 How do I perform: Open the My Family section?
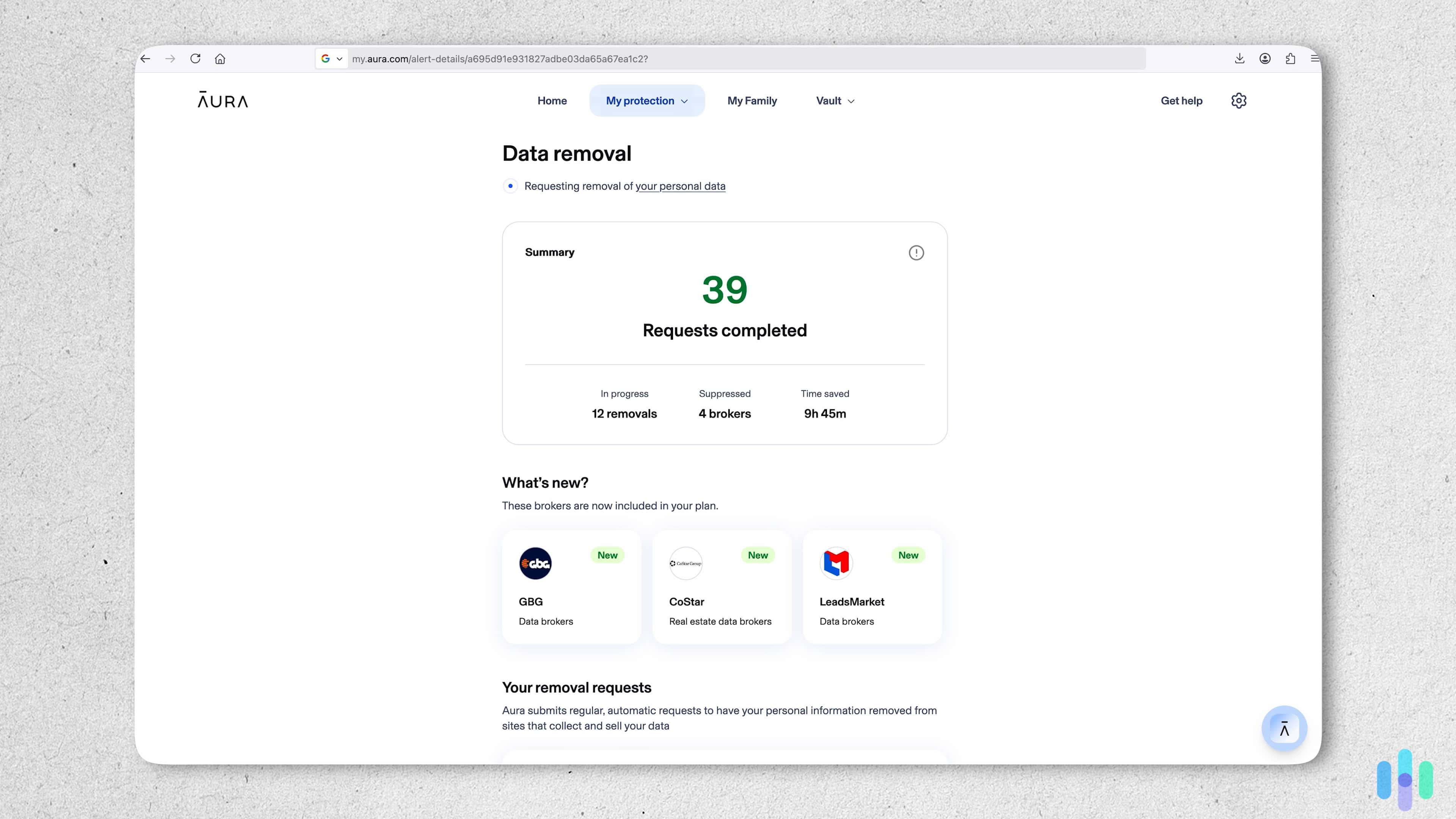click(x=752, y=100)
